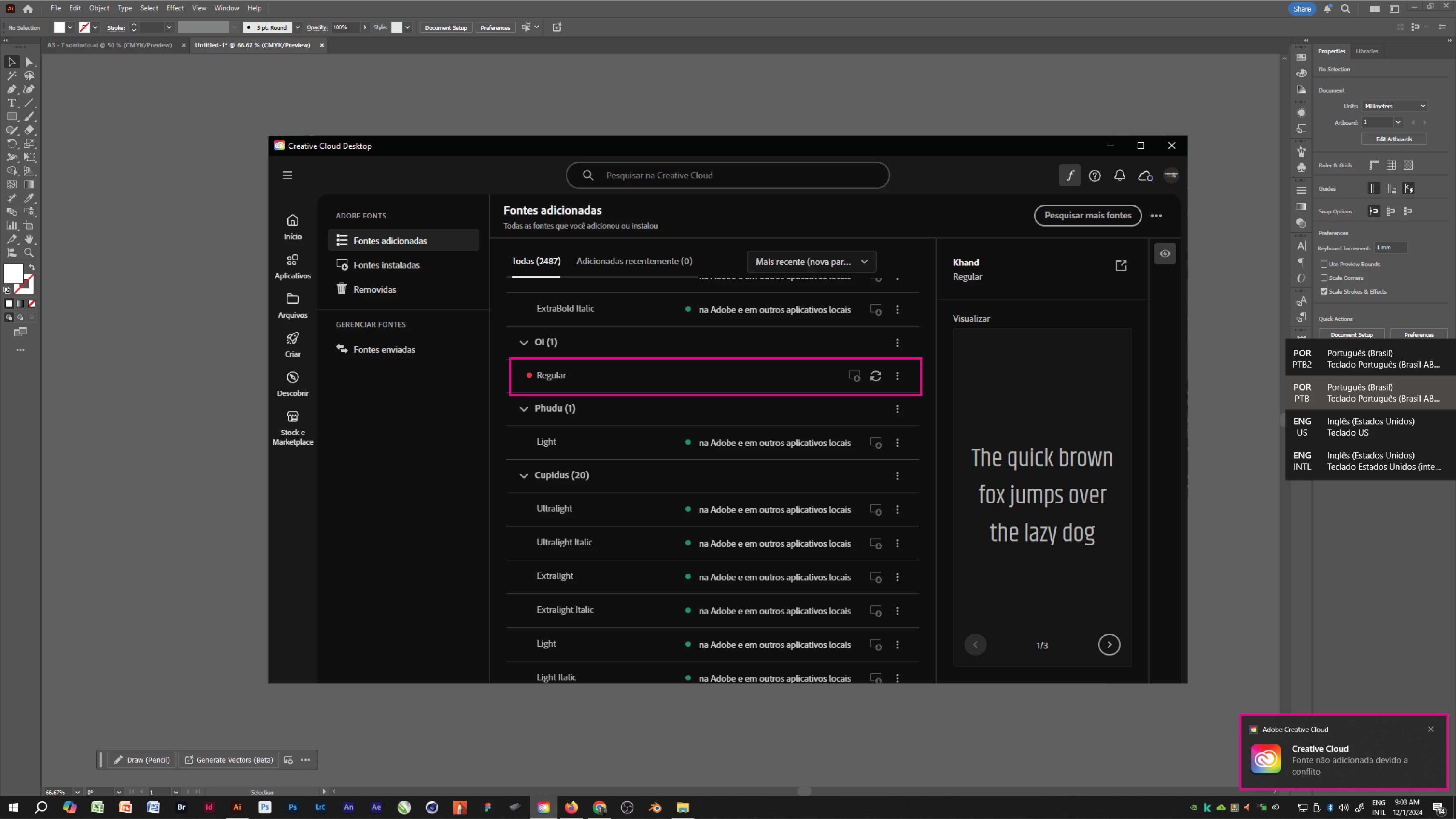Image resolution: width=1456 pixels, height=819 pixels.
Task: Open the Mais recente sort dropdown
Action: coord(811,261)
